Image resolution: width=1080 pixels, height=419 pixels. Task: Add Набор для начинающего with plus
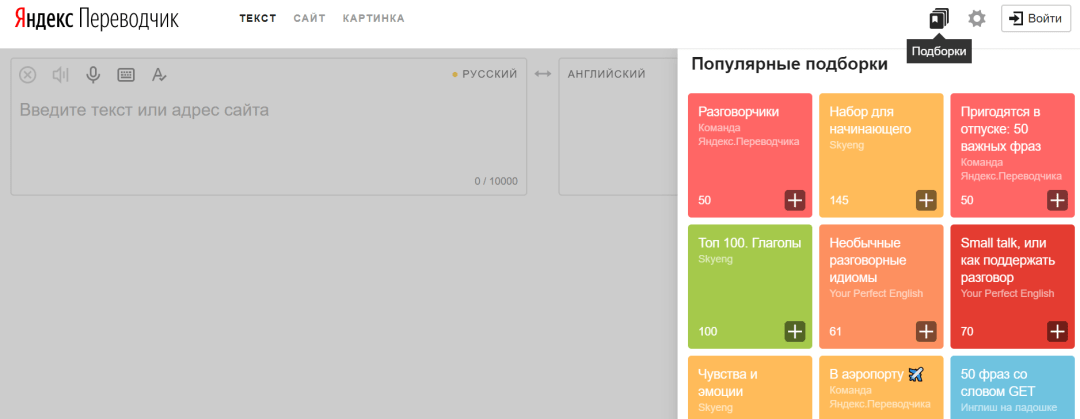point(926,201)
